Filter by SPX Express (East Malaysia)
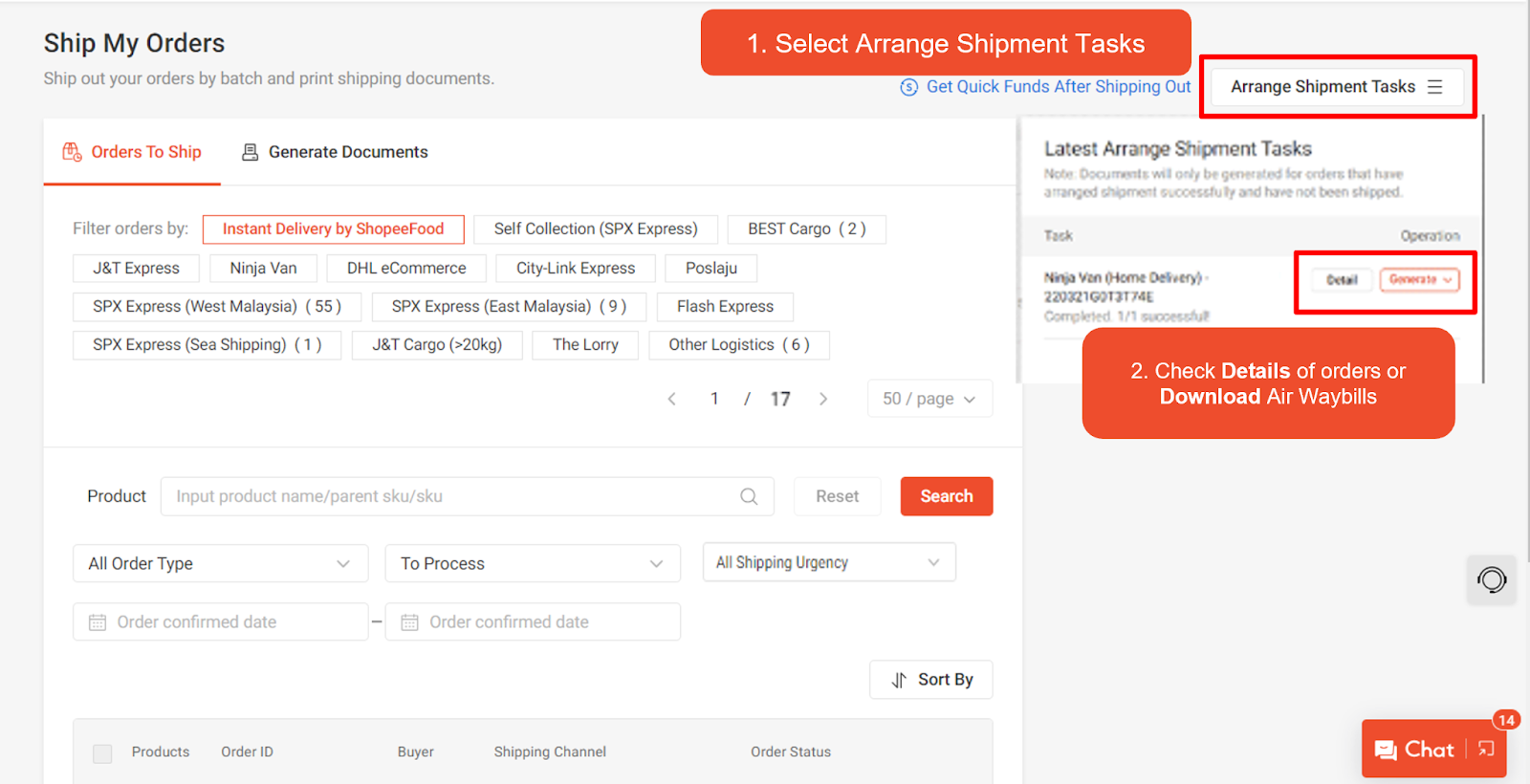1530x784 pixels. [509, 307]
